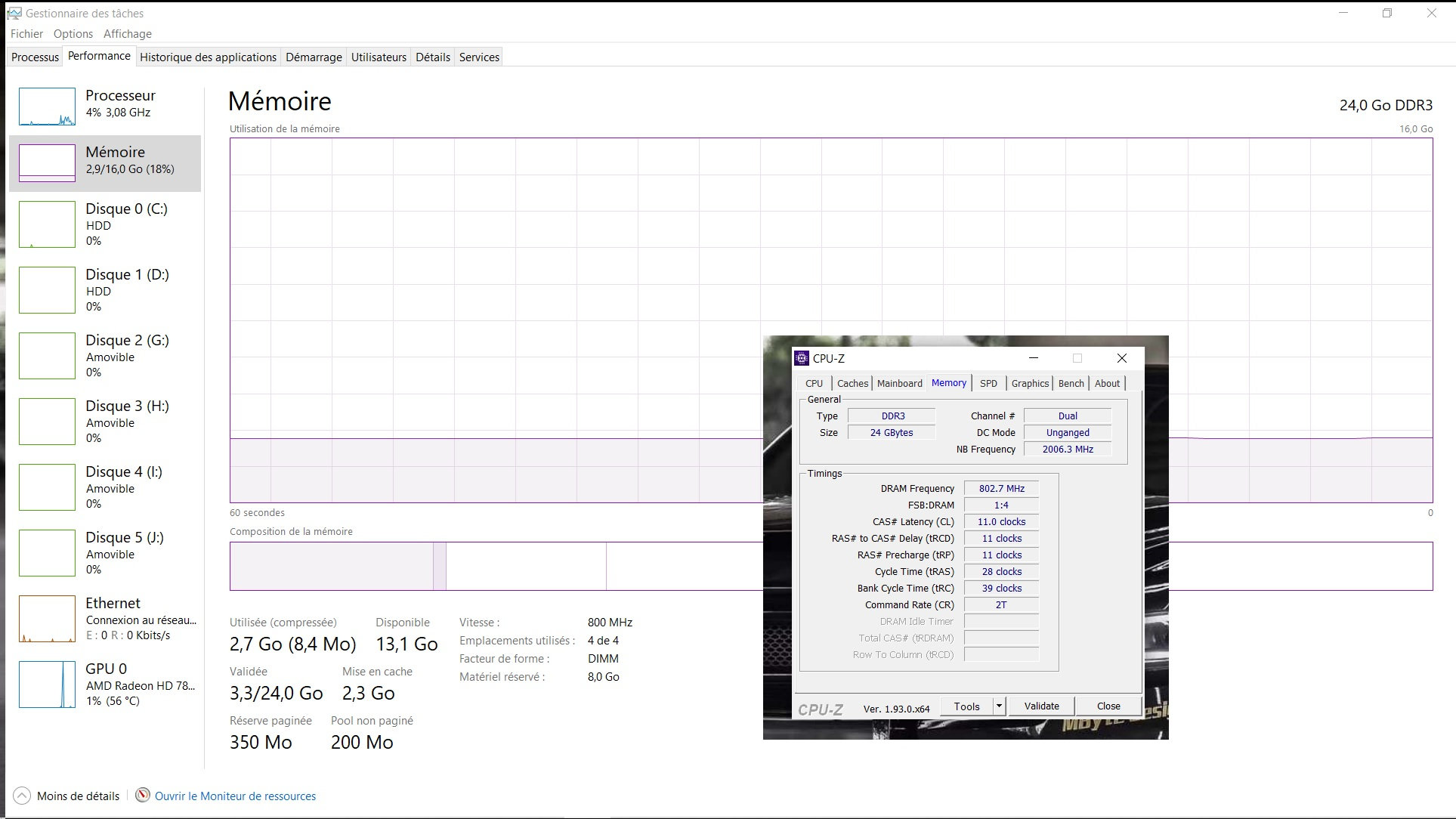Select the Disque 0 (C:) graph icon

click(47, 224)
